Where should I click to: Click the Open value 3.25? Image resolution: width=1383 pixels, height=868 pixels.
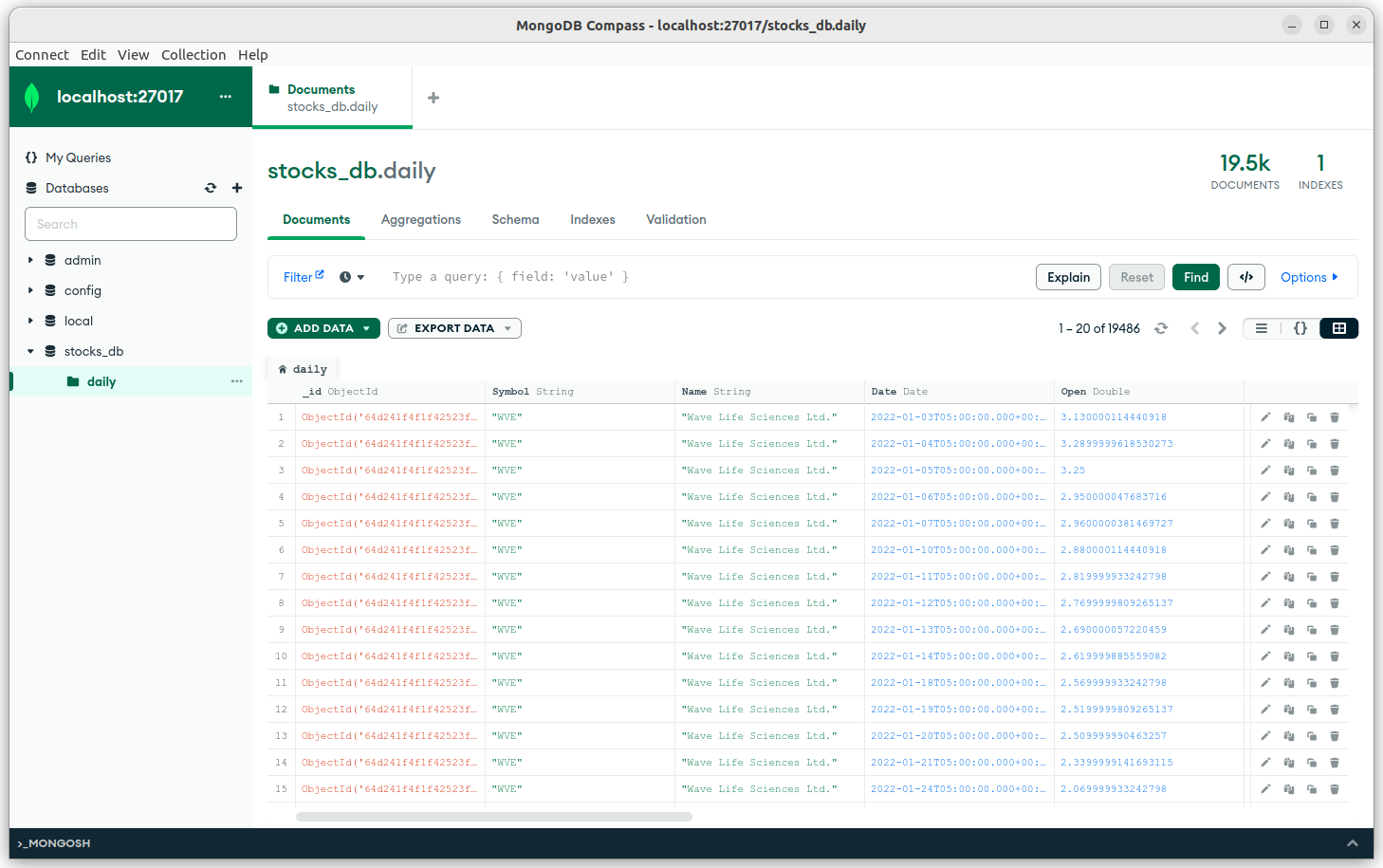(x=1073, y=471)
